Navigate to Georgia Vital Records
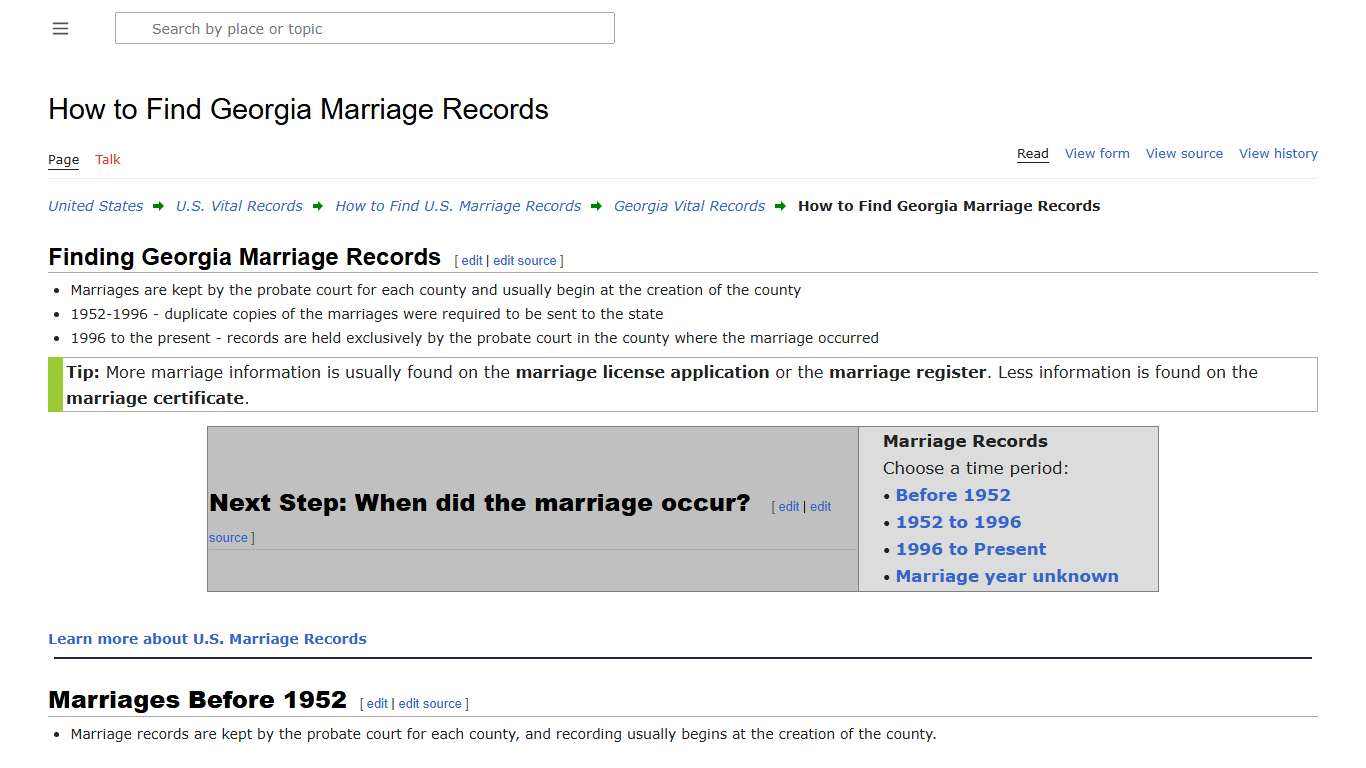Screen dimensions: 1366x768 689,206
